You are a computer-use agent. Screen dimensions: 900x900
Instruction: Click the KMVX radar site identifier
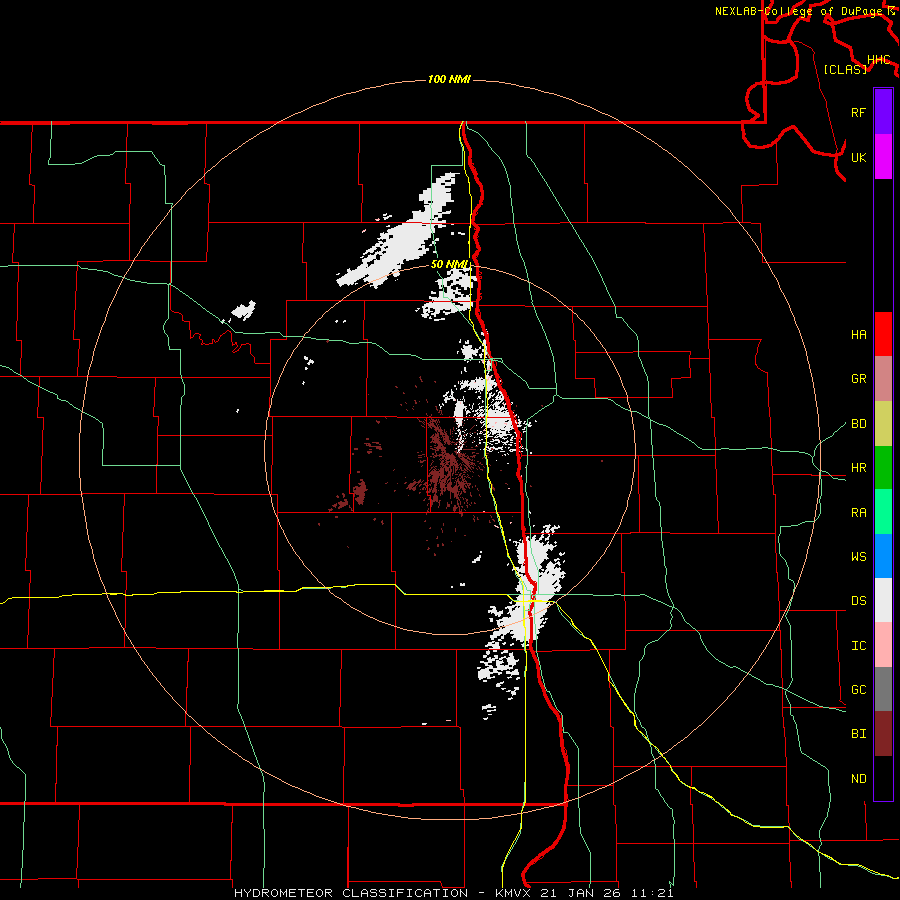click(514, 893)
